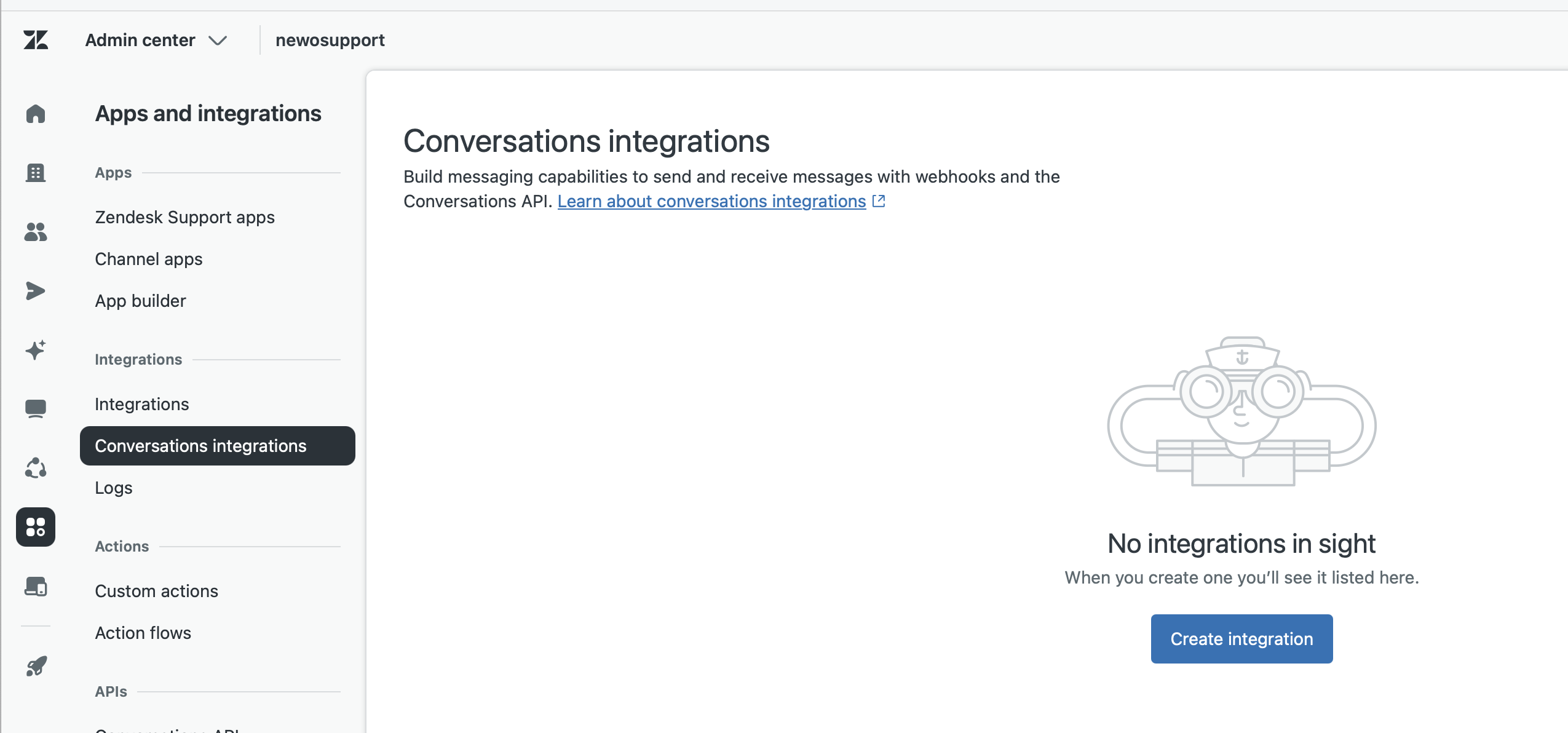Open the Channels paper-plane icon
Image resolution: width=1568 pixels, height=733 pixels.
point(36,291)
